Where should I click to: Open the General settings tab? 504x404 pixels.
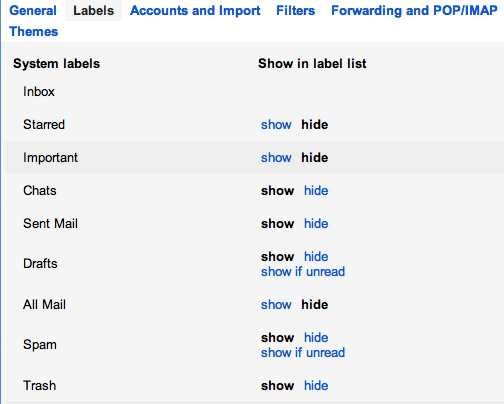[33, 10]
